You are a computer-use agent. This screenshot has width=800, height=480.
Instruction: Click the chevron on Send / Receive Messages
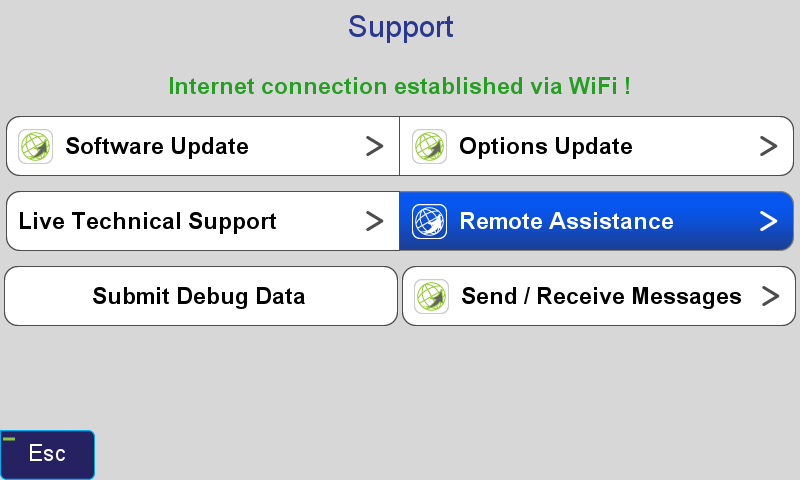(770, 296)
